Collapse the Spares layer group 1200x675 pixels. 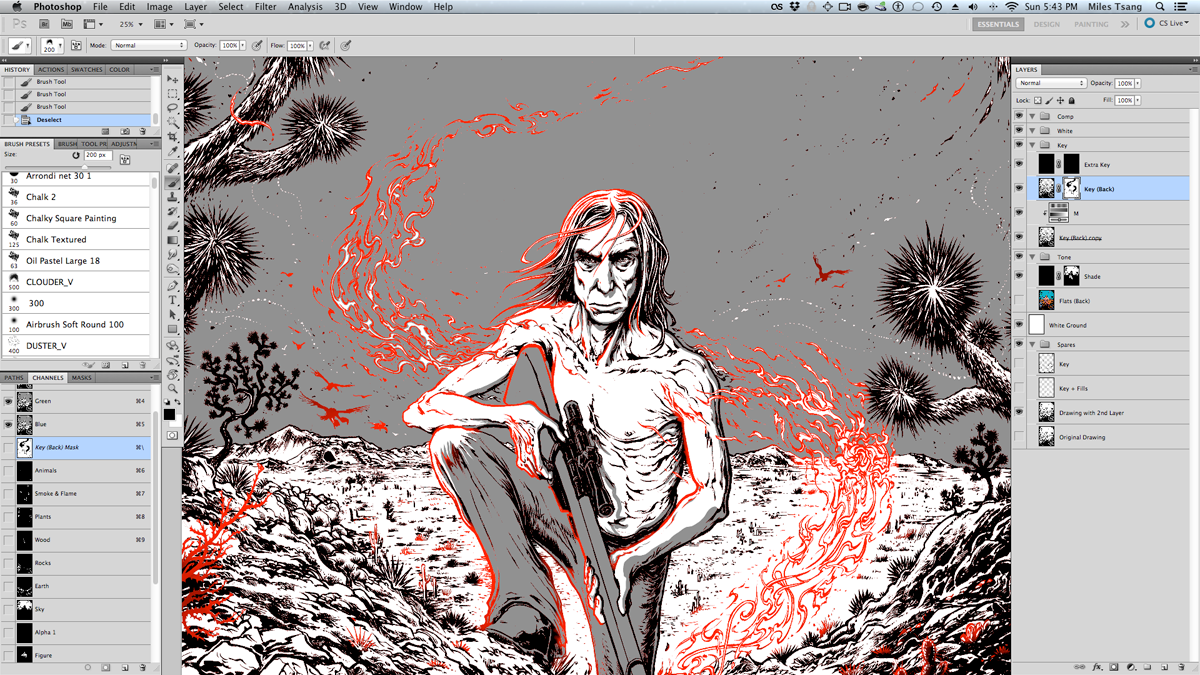[1032, 344]
